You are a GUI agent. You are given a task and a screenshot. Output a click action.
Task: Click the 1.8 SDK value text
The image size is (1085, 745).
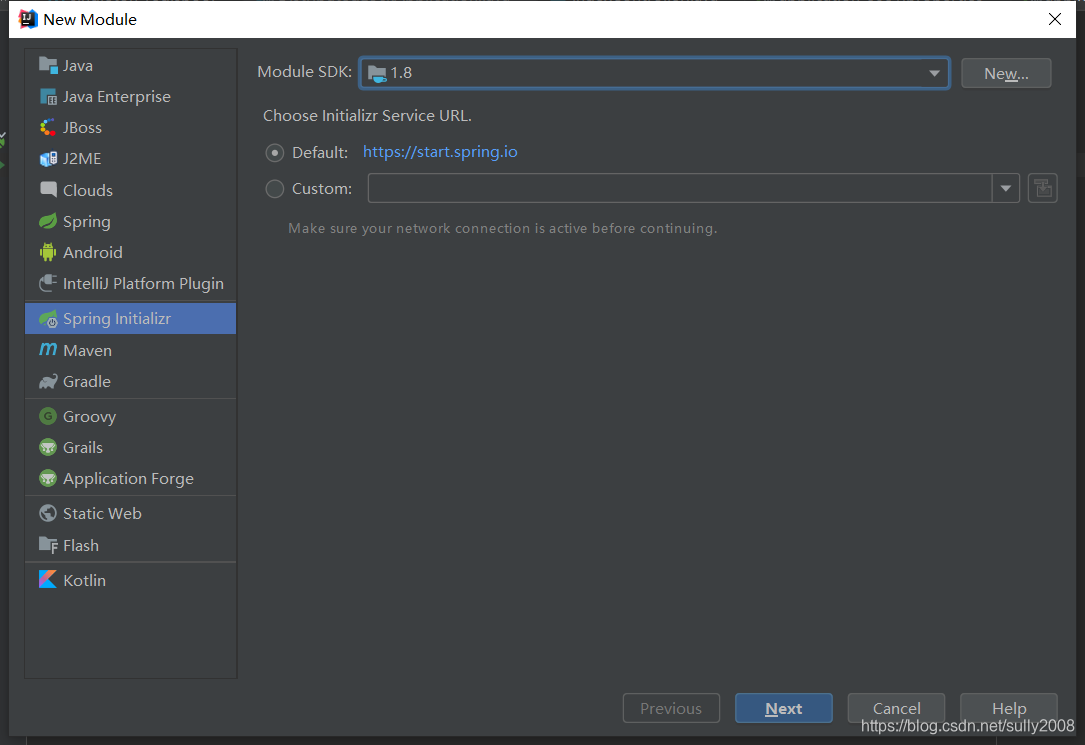tap(401, 73)
